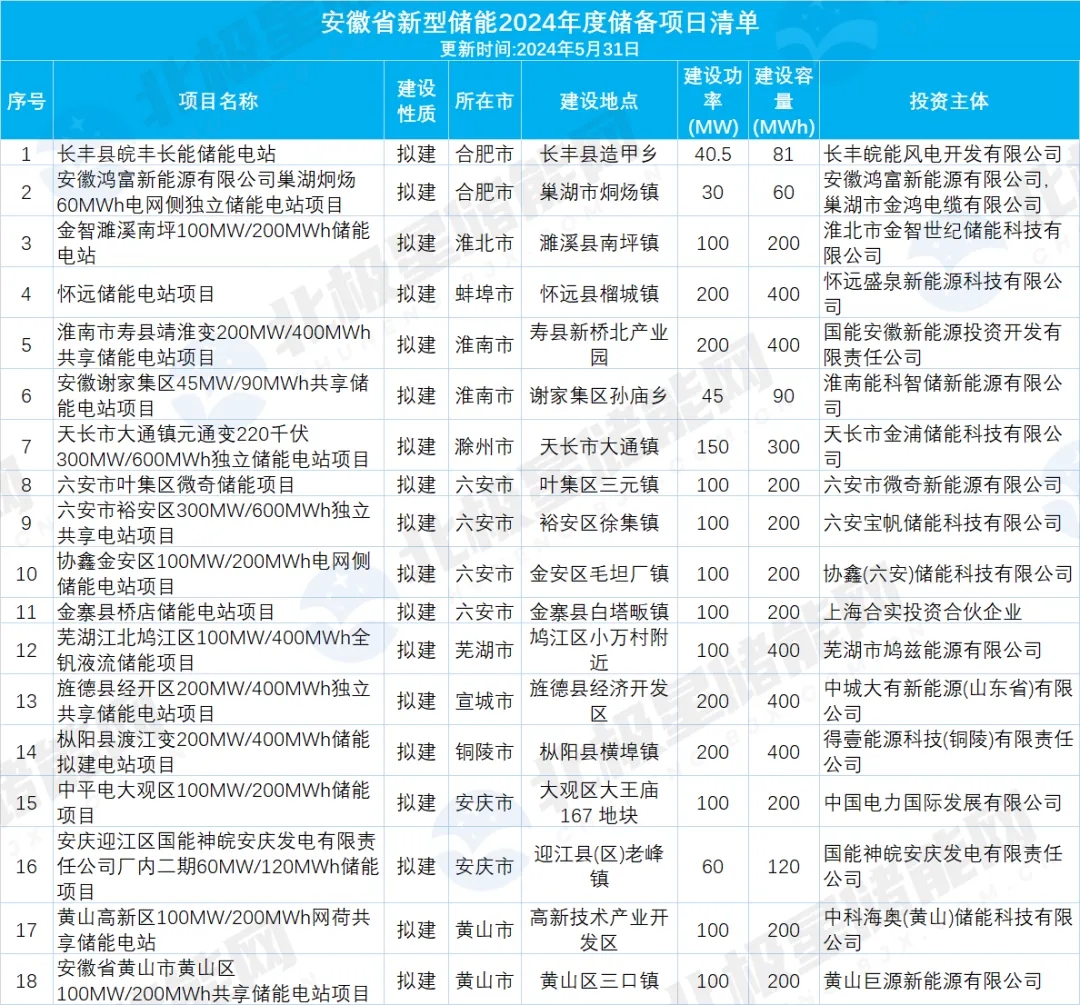Click investor '芜湖市鸠兹能源有限公司'

933,650
